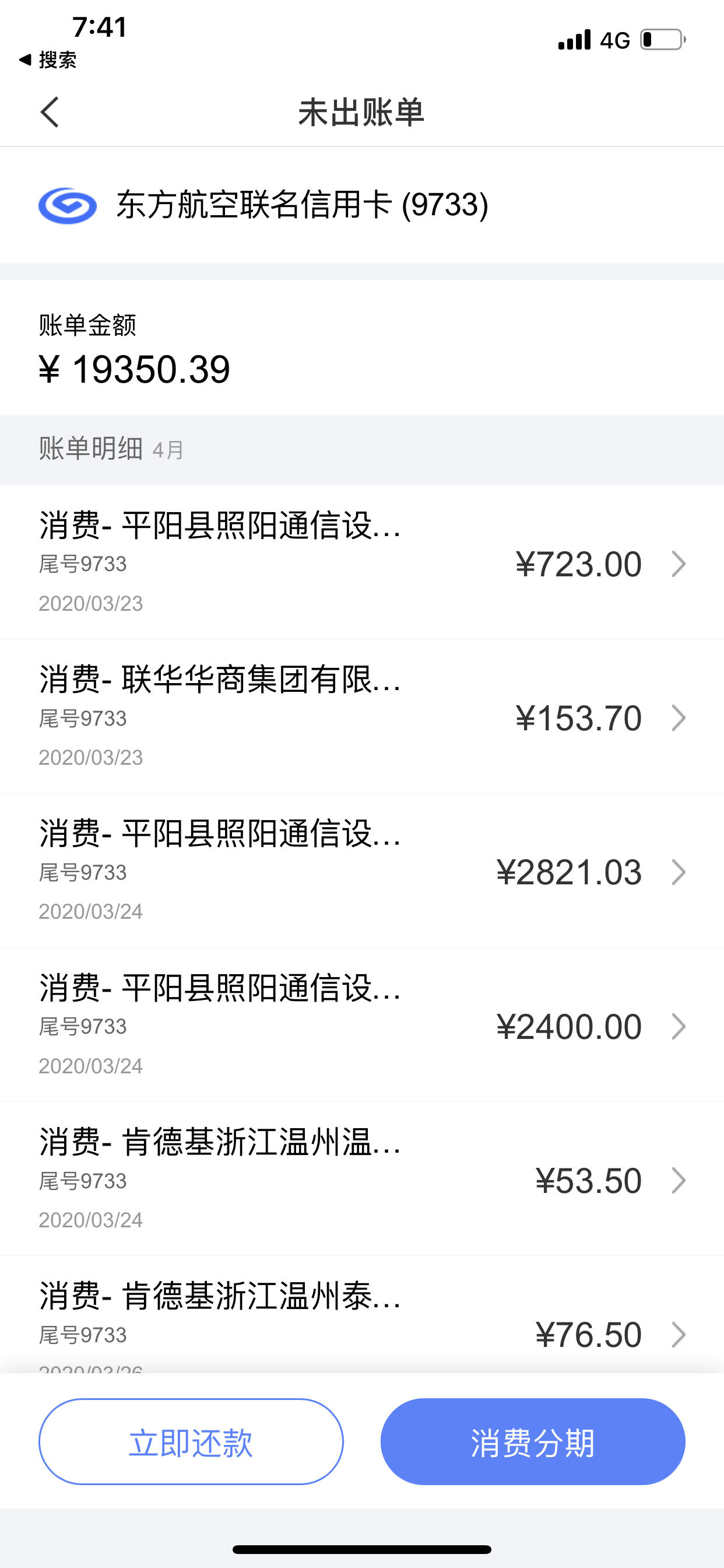Tap the back arrow in header
This screenshot has height=1568, width=724.
click(50, 112)
